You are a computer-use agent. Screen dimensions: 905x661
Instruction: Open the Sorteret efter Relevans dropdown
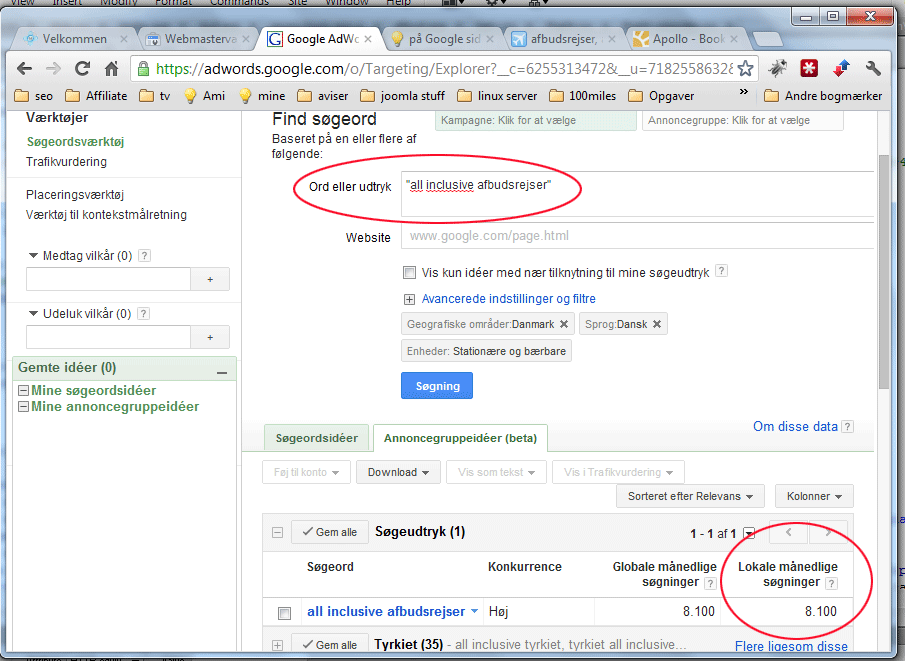(x=690, y=496)
